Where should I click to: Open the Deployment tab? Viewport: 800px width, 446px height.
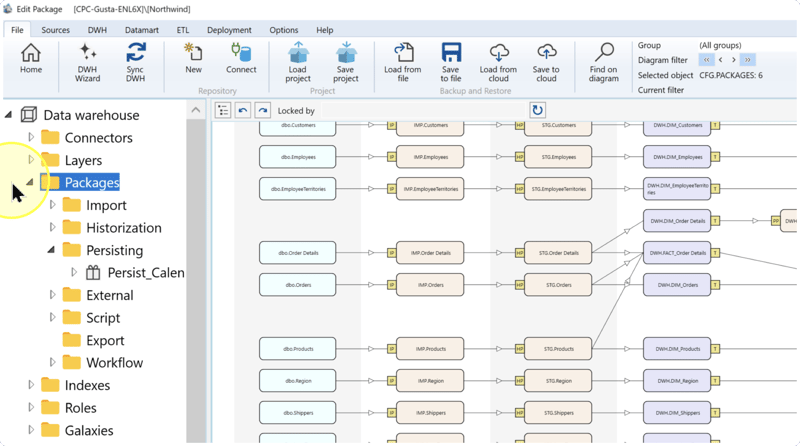229,30
